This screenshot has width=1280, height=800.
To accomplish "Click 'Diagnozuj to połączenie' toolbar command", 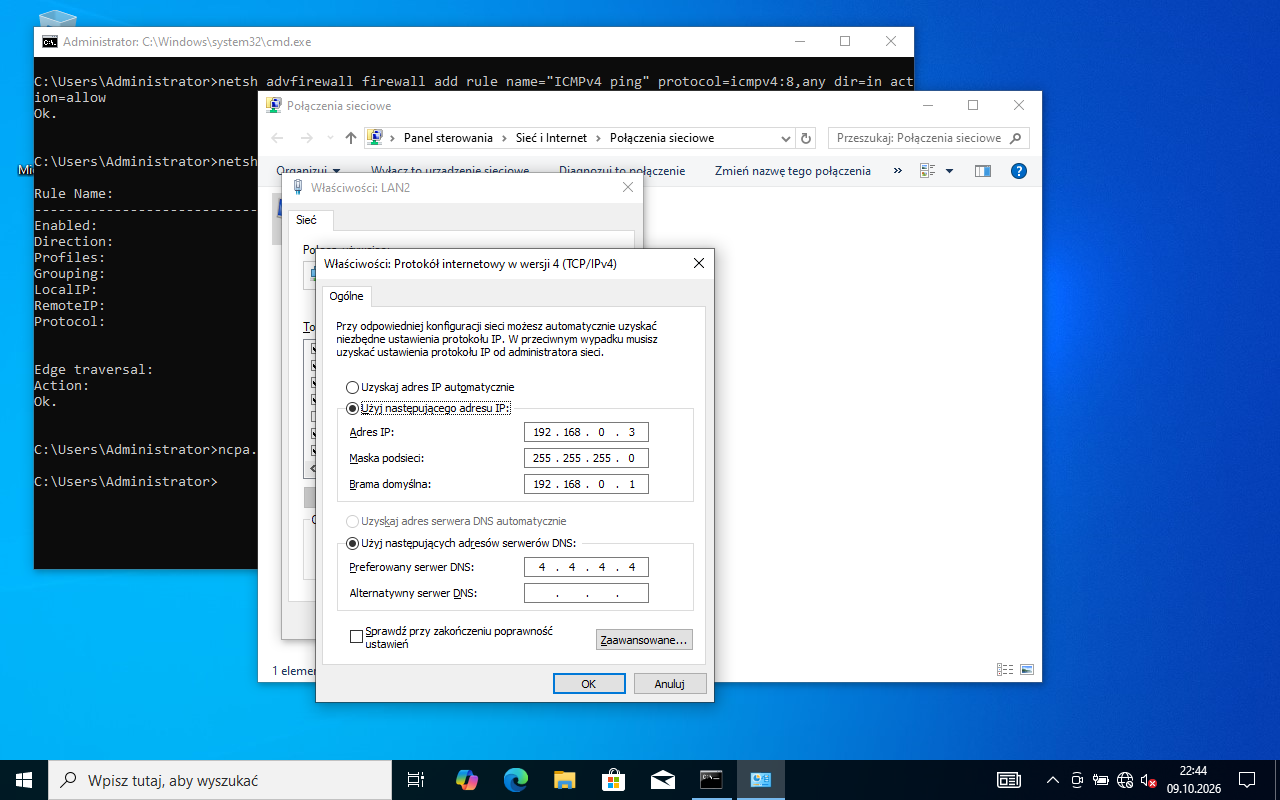I will [x=622, y=171].
